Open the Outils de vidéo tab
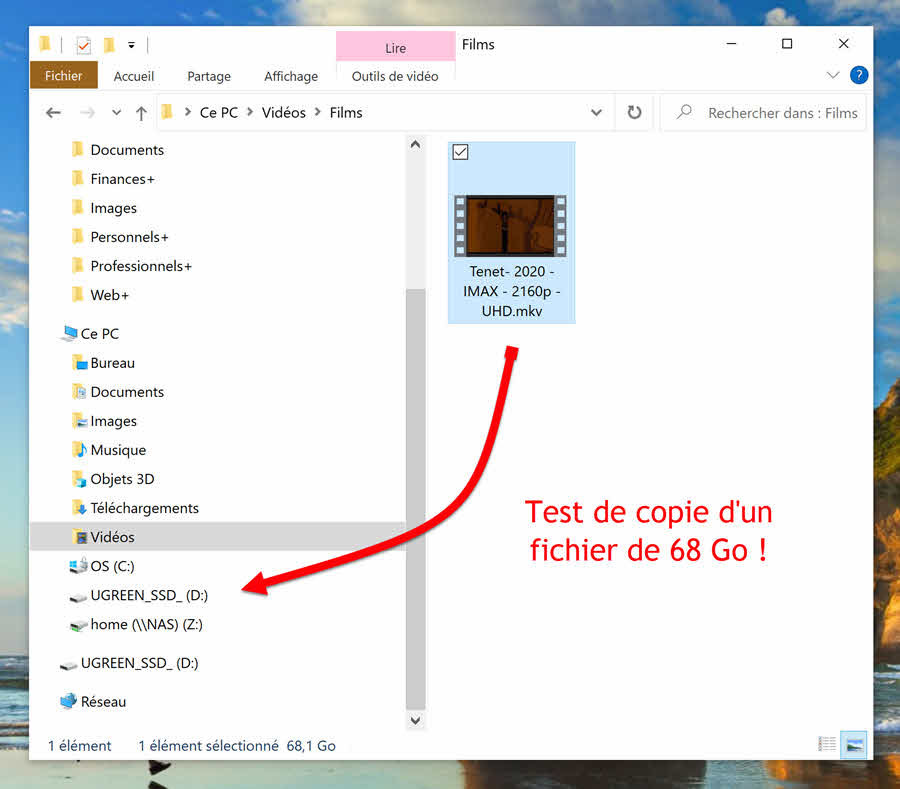 click(x=395, y=76)
